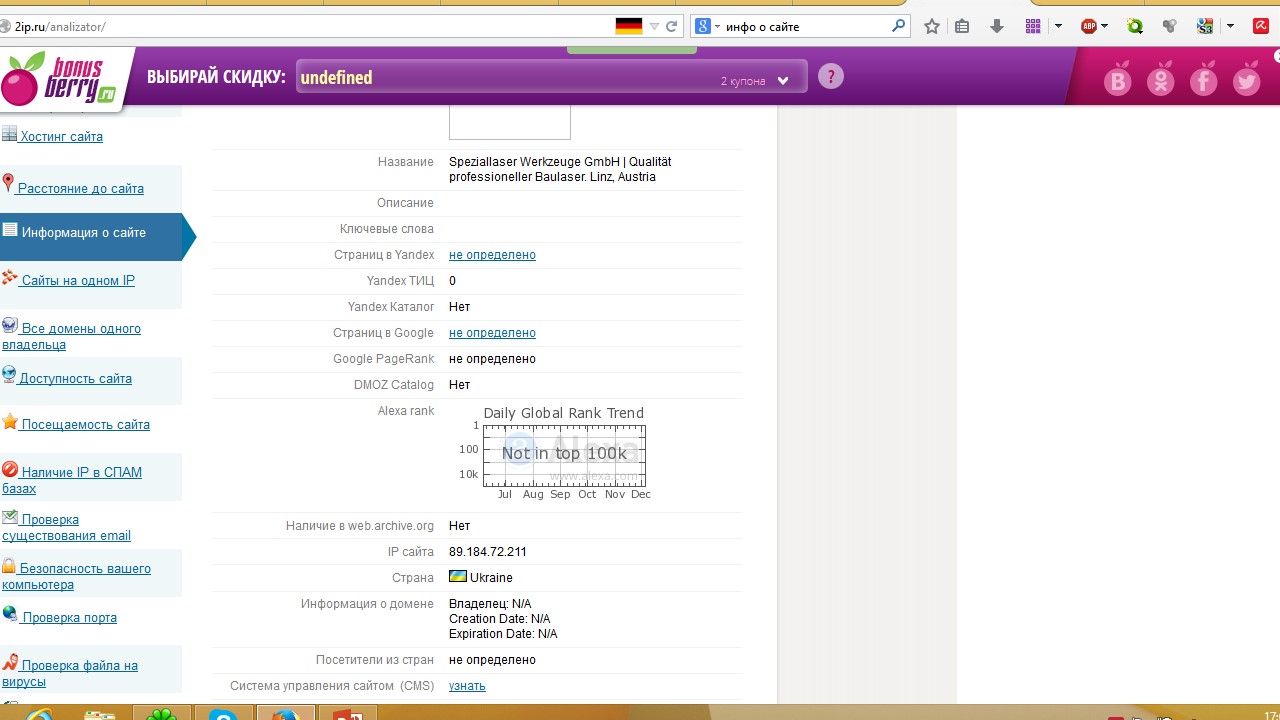
Task: Click the green magnifier extension icon
Action: (x=1134, y=27)
